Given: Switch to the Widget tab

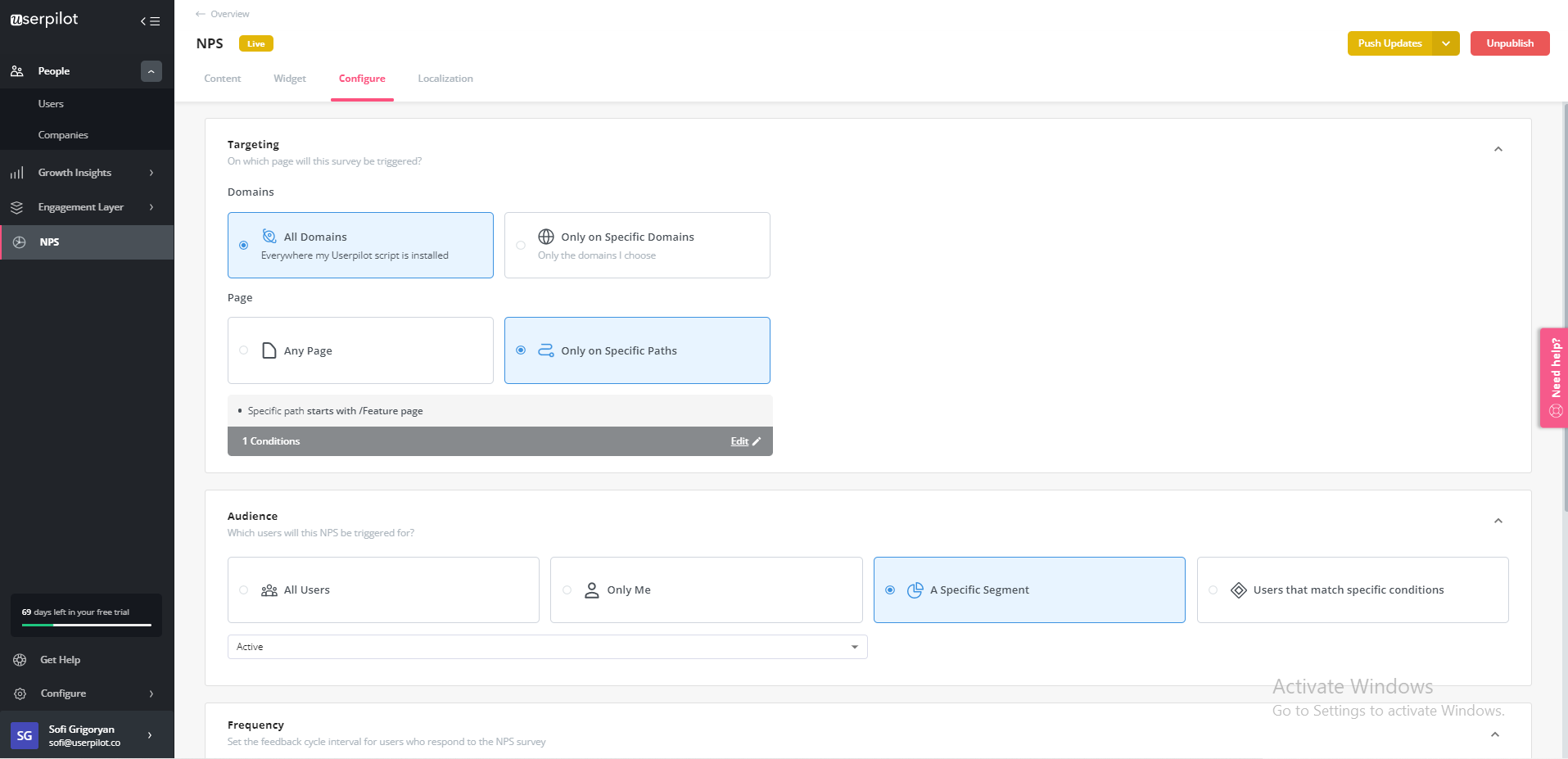Looking at the screenshot, I should (289, 78).
